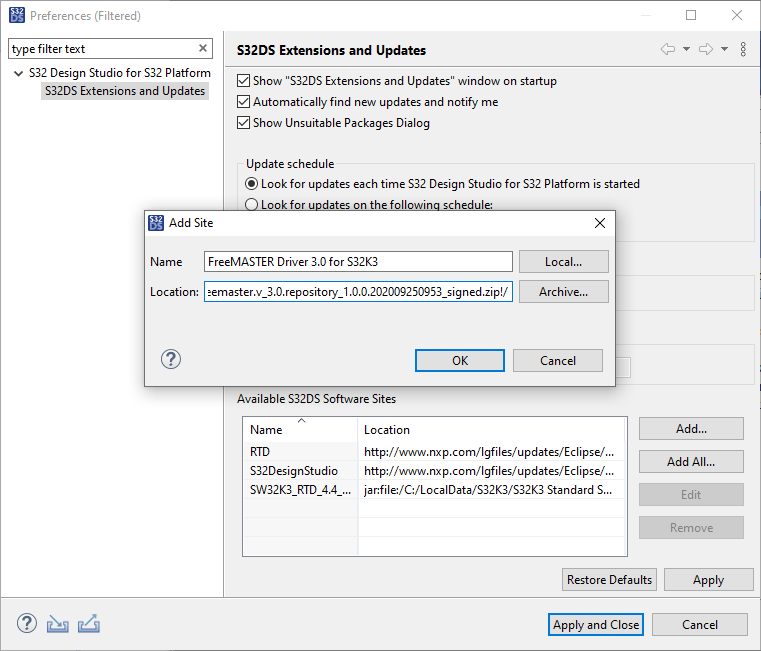Select the RTD site row
The width and height of the screenshot is (761, 651).
[x=434, y=452]
